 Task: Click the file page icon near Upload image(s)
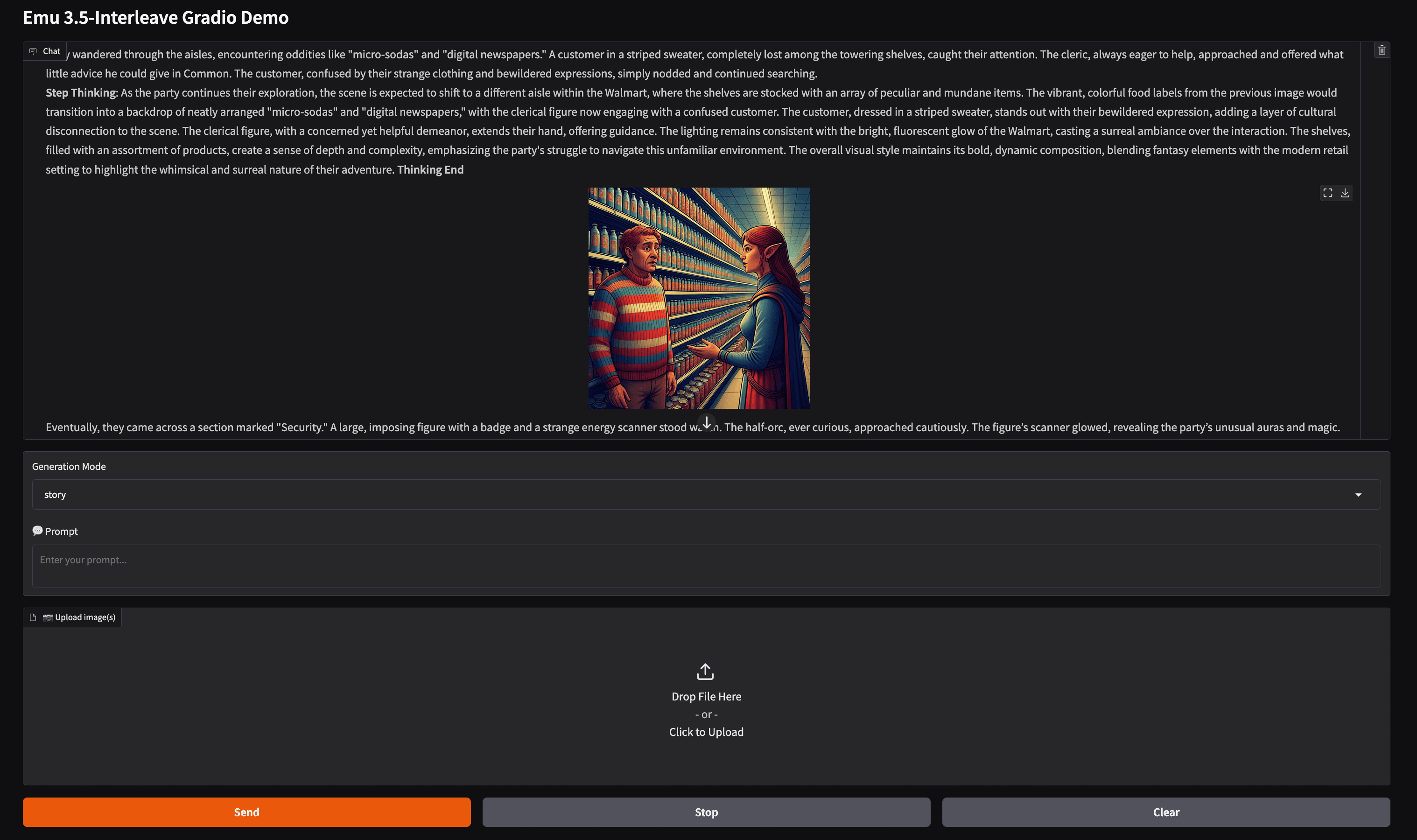point(32,617)
